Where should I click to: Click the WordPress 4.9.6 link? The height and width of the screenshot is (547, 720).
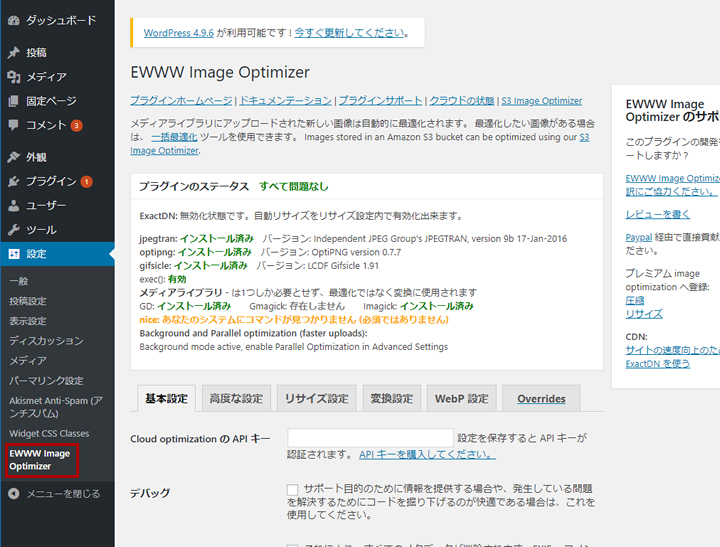[179, 33]
